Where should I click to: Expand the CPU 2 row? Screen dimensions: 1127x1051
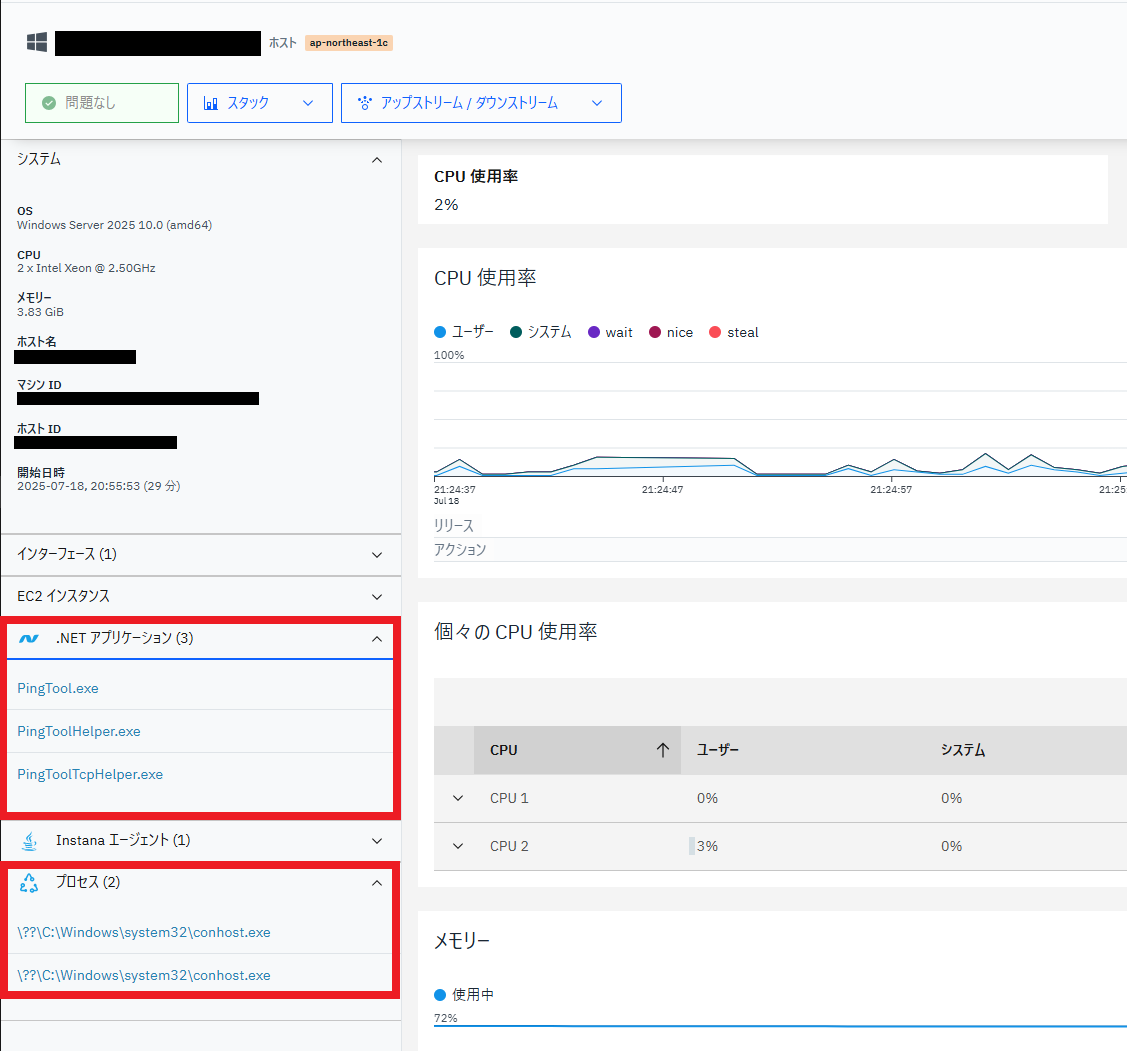(x=458, y=846)
